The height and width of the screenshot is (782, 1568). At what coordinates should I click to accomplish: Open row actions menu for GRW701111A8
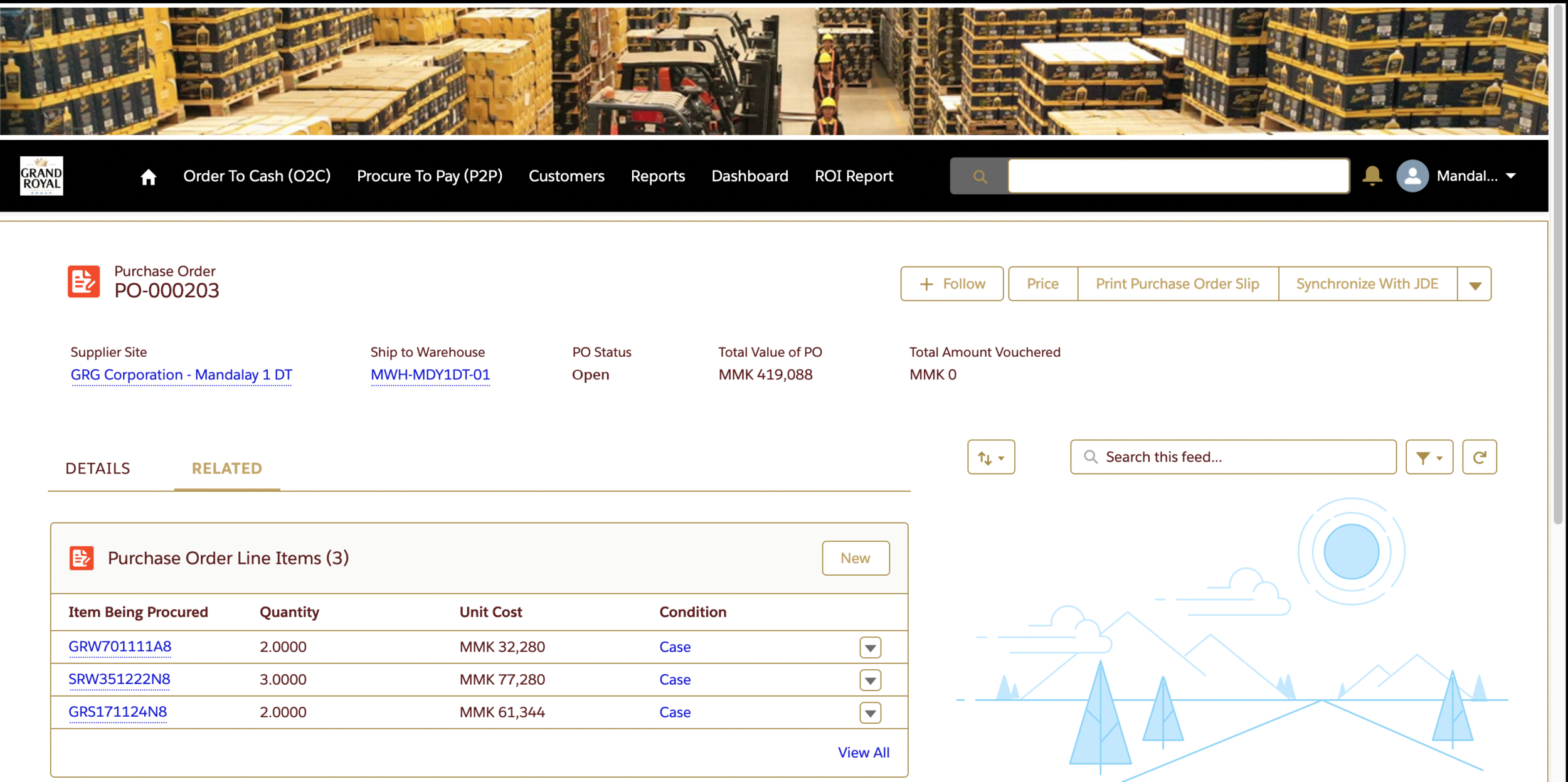click(870, 648)
